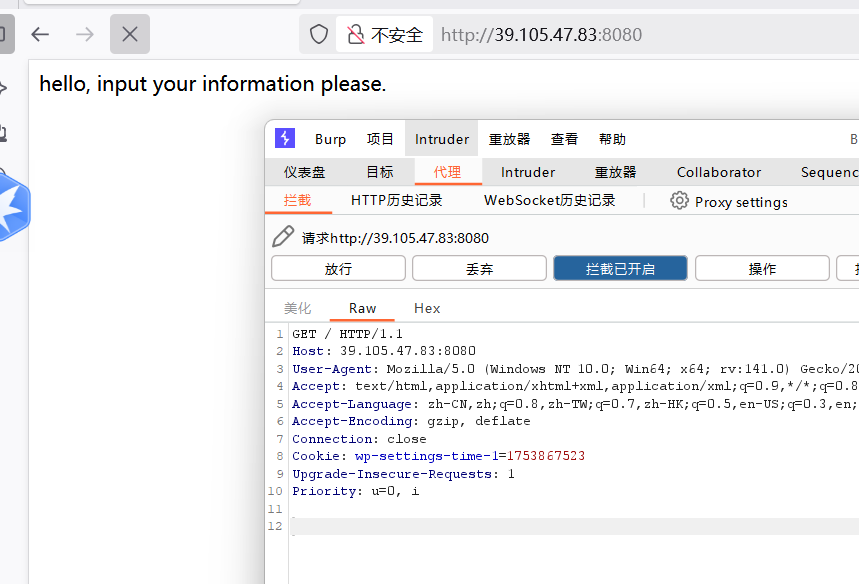
Task: Open the Burp menu
Action: pyautogui.click(x=330, y=139)
